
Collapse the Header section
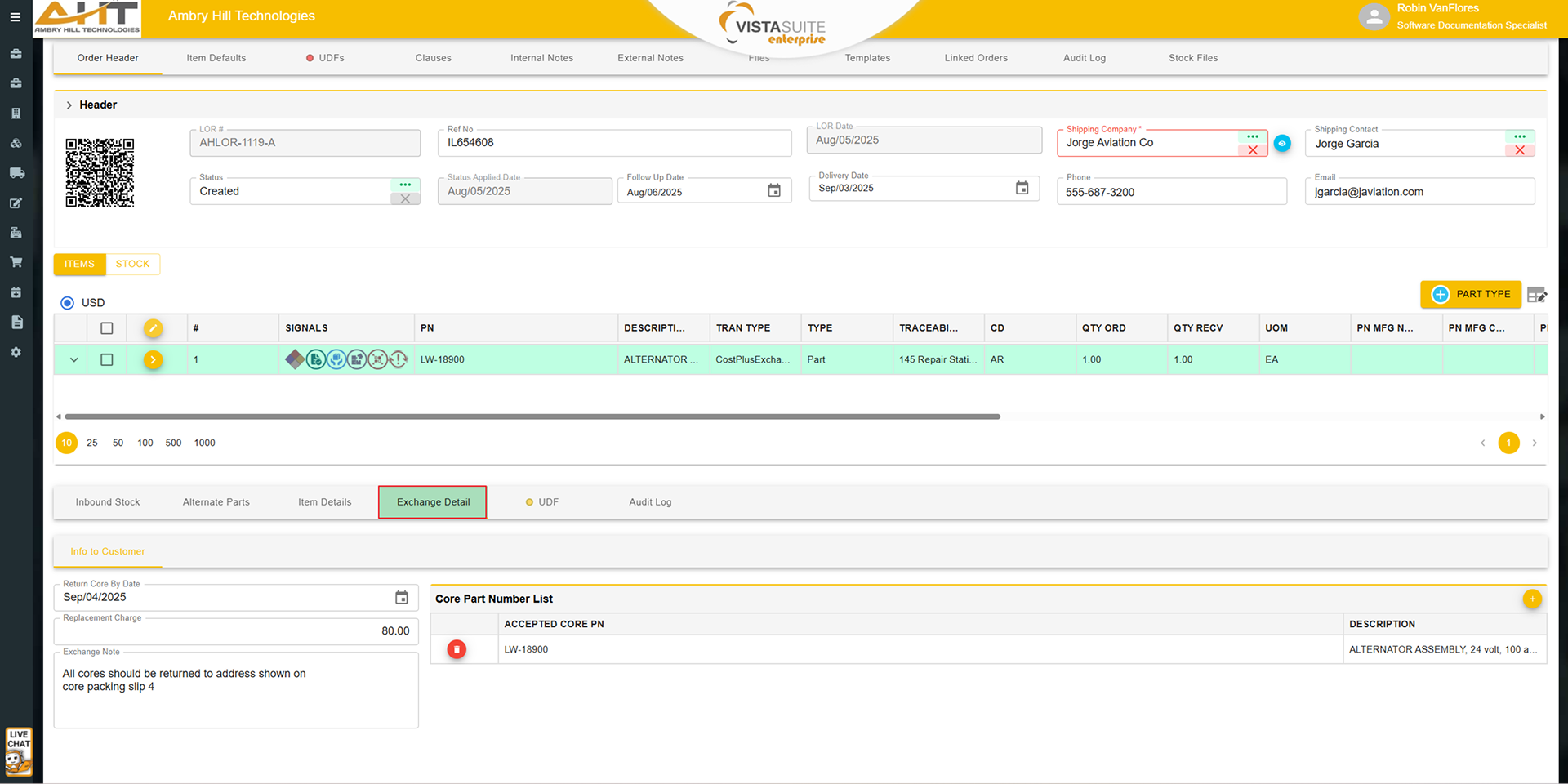pyautogui.click(x=69, y=105)
